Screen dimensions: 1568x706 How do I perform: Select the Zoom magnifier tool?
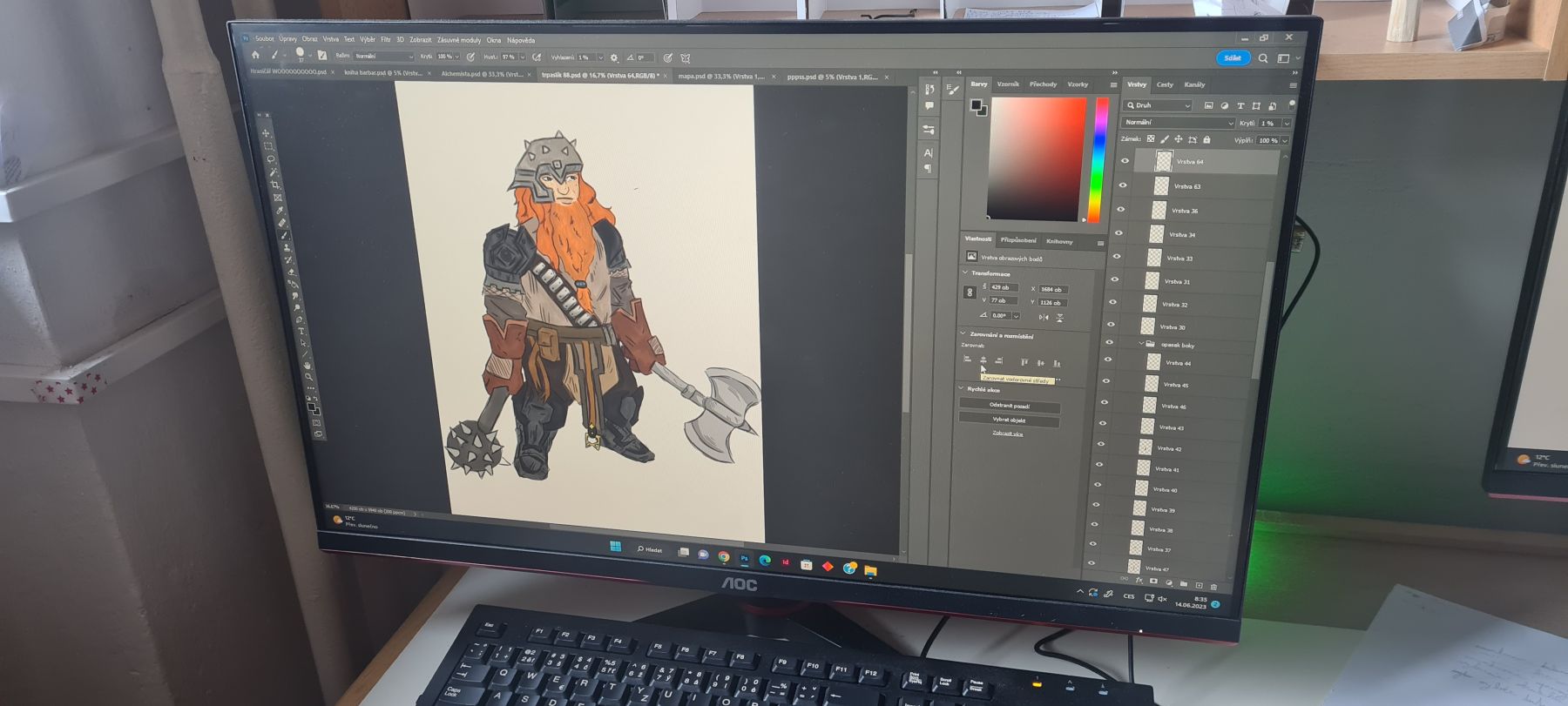pyautogui.click(x=308, y=377)
